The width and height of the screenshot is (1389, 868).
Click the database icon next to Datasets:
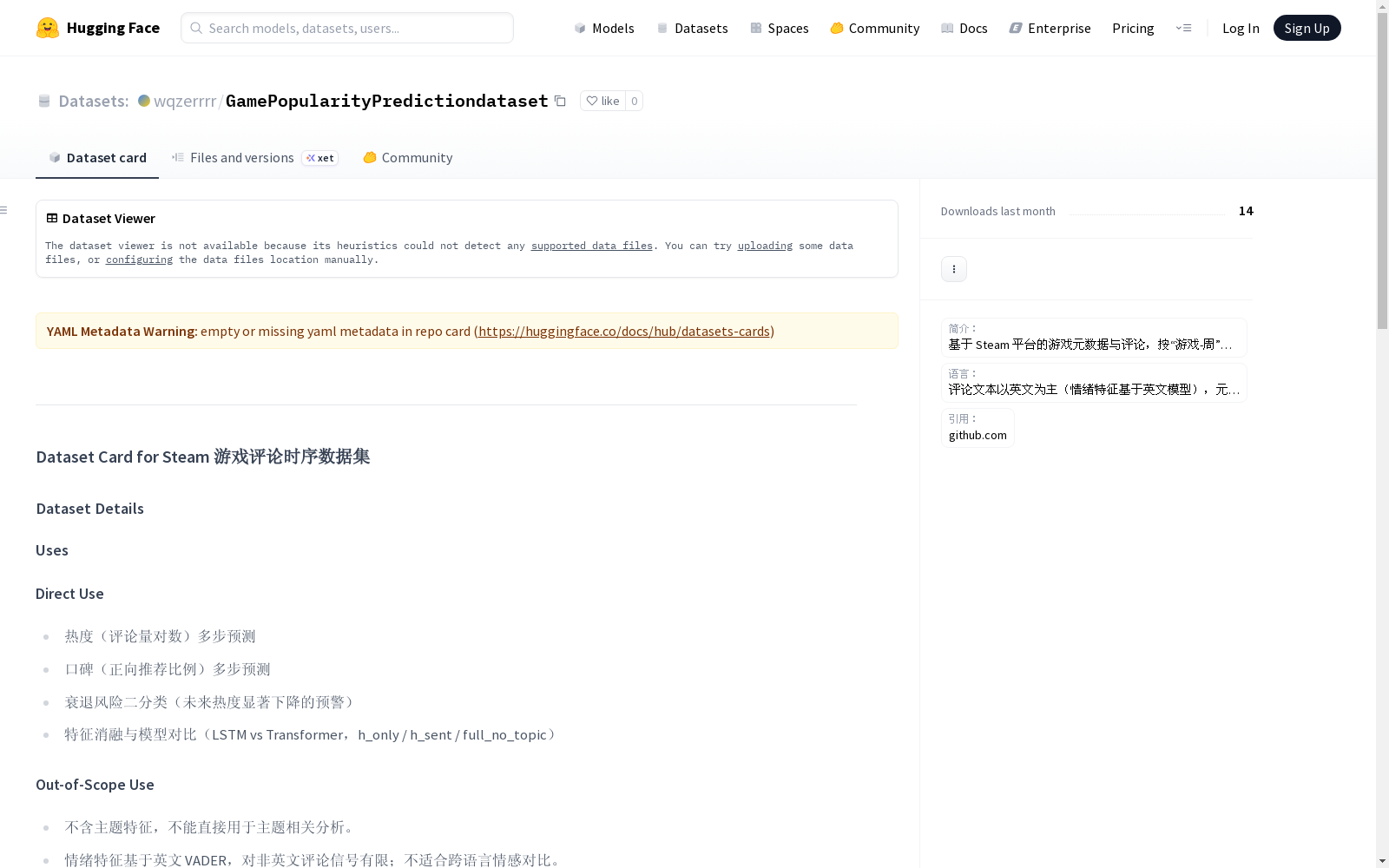[x=44, y=101]
